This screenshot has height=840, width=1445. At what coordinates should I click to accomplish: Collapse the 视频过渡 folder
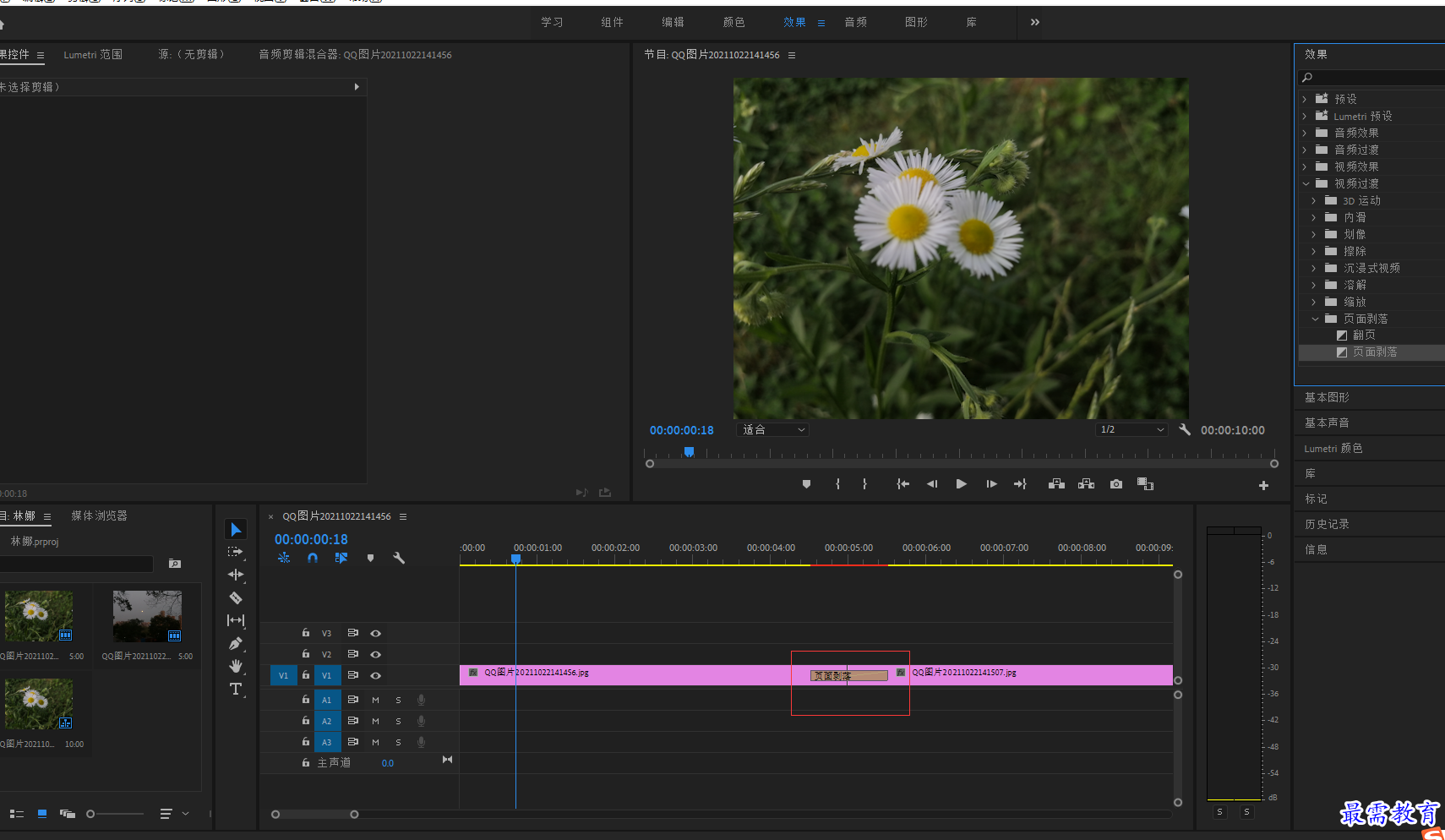pyautogui.click(x=1306, y=183)
